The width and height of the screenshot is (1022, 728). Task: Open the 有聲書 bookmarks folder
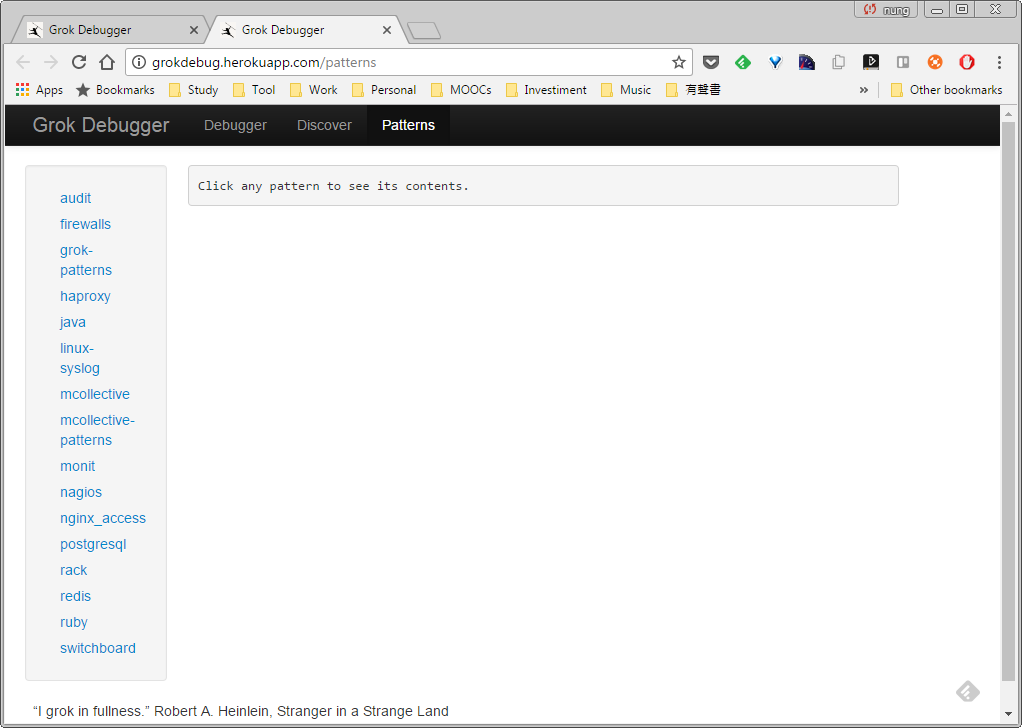[x=694, y=90]
